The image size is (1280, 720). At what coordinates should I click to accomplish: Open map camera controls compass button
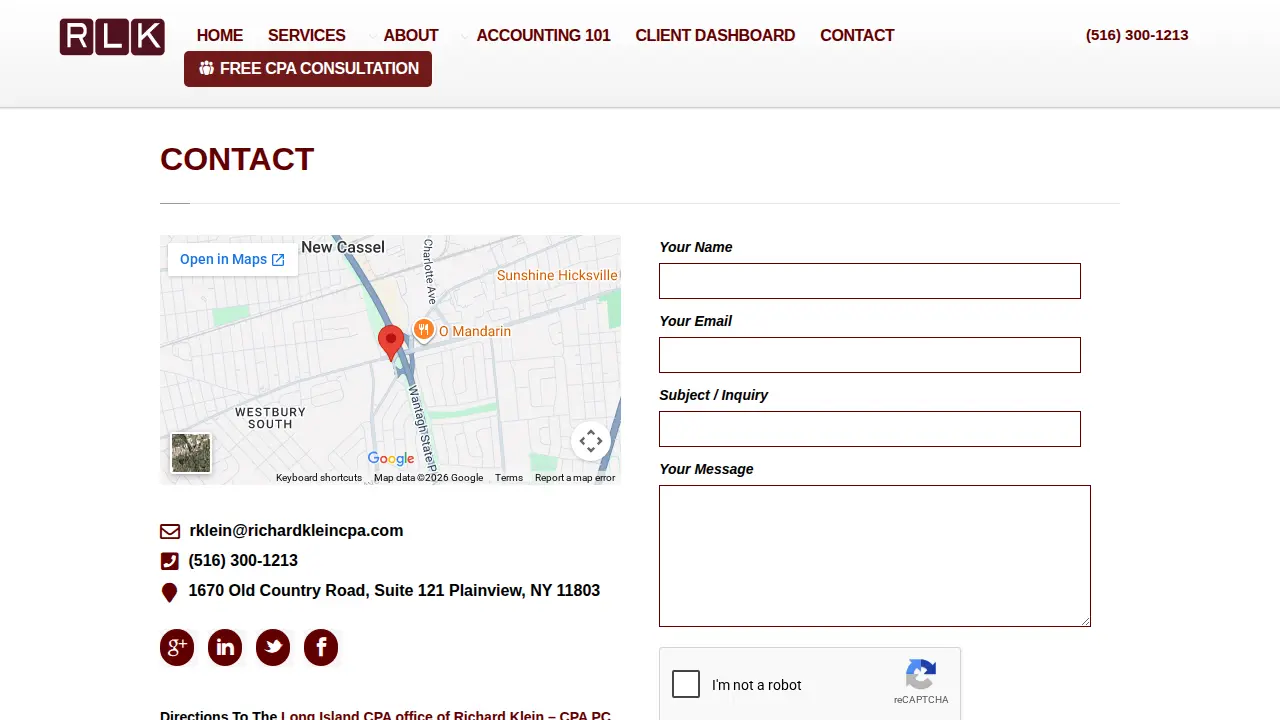(591, 441)
